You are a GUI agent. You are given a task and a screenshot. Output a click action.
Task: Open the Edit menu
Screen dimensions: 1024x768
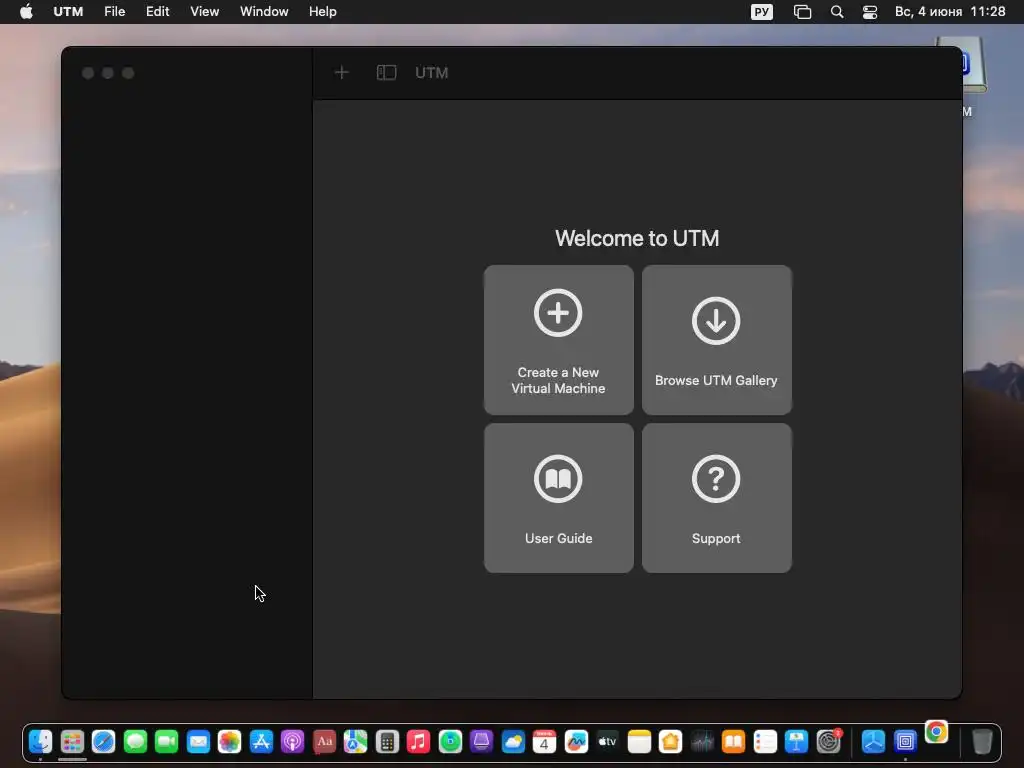[157, 12]
